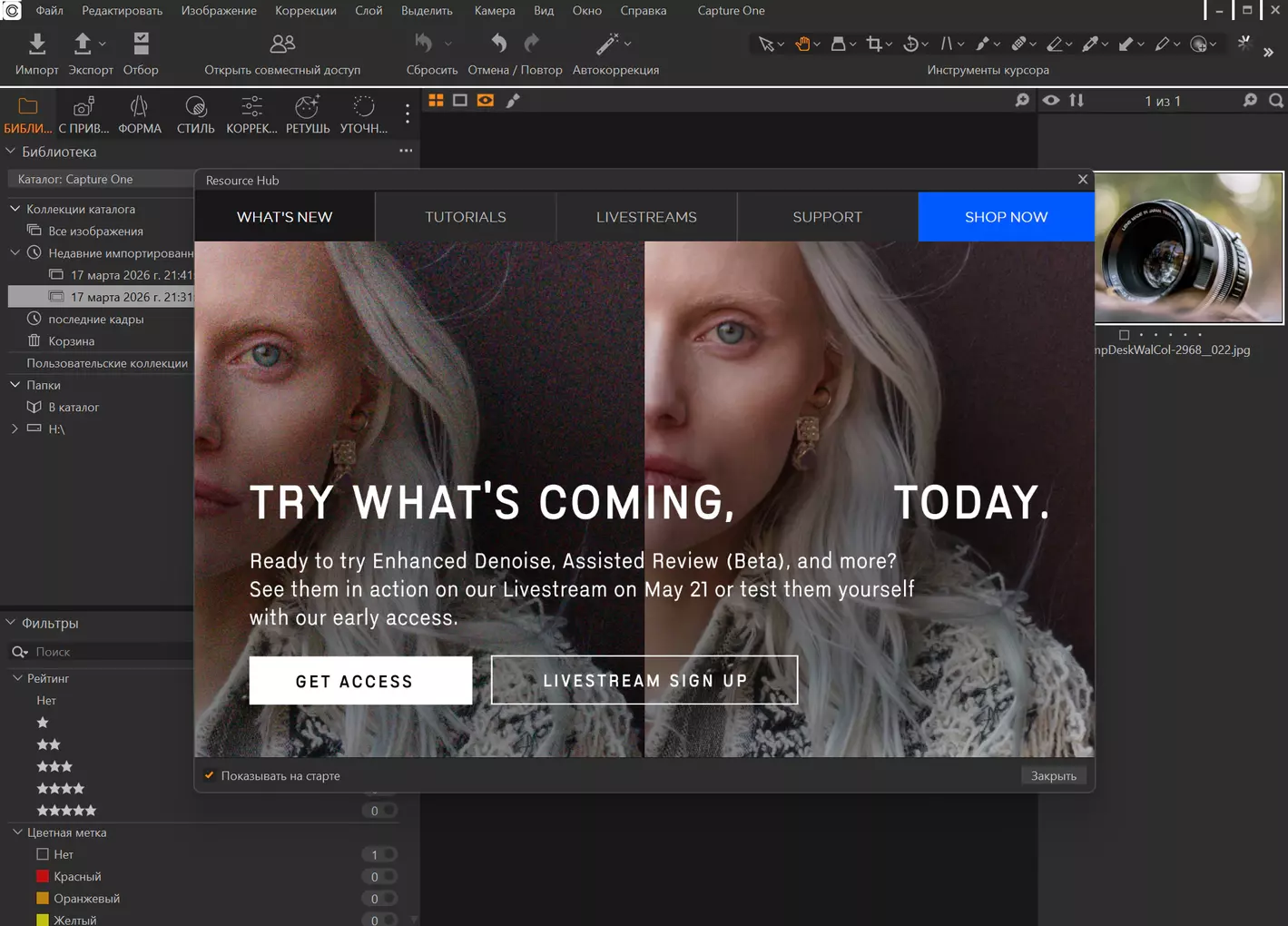This screenshot has height=926, width=1288.
Task: Click the Undo arrow icon
Action: click(498, 43)
